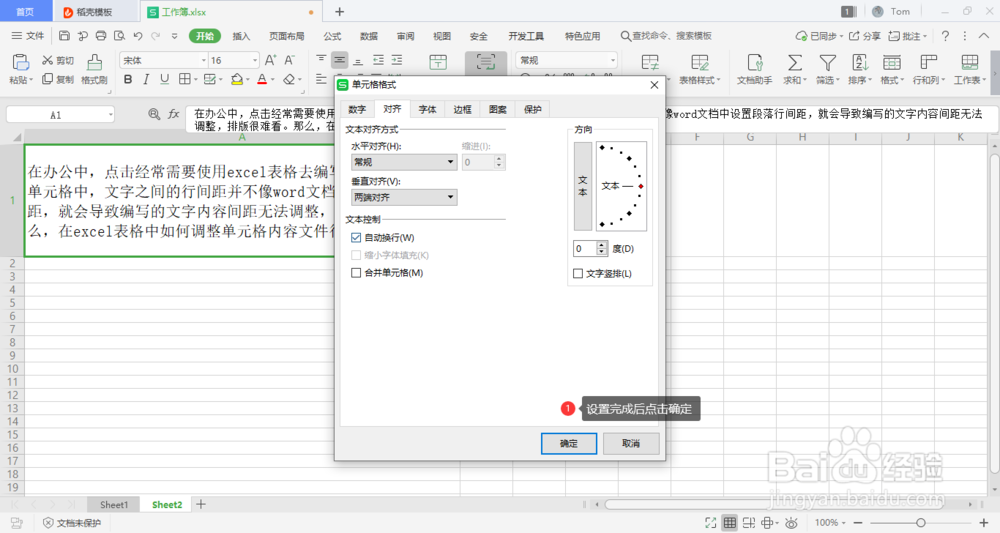Viewport: 1000px width, 533px height.
Task: Open the 插入 ribbon tab
Action: 241,36
